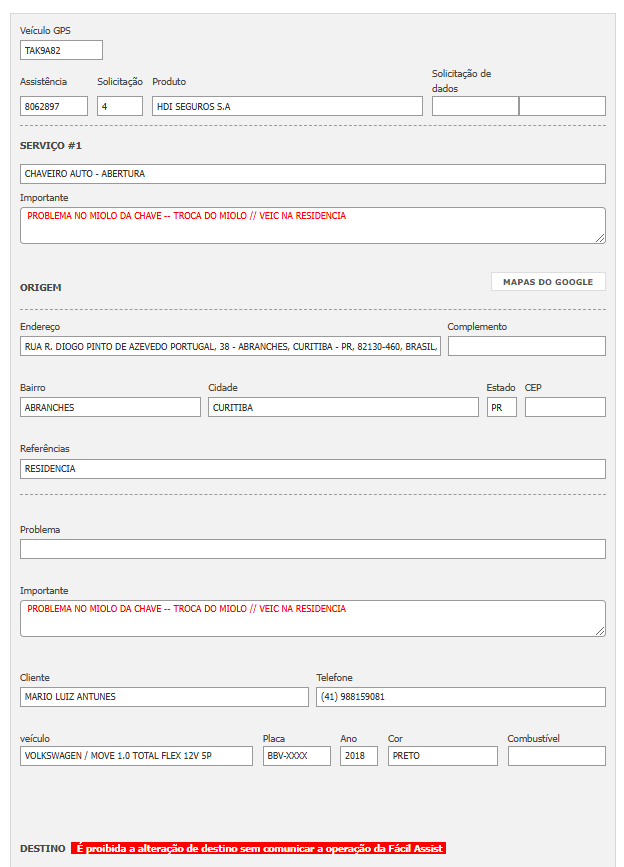Focus the Referências field
This screenshot has width=624, height=867.
pyautogui.click(x=312, y=468)
